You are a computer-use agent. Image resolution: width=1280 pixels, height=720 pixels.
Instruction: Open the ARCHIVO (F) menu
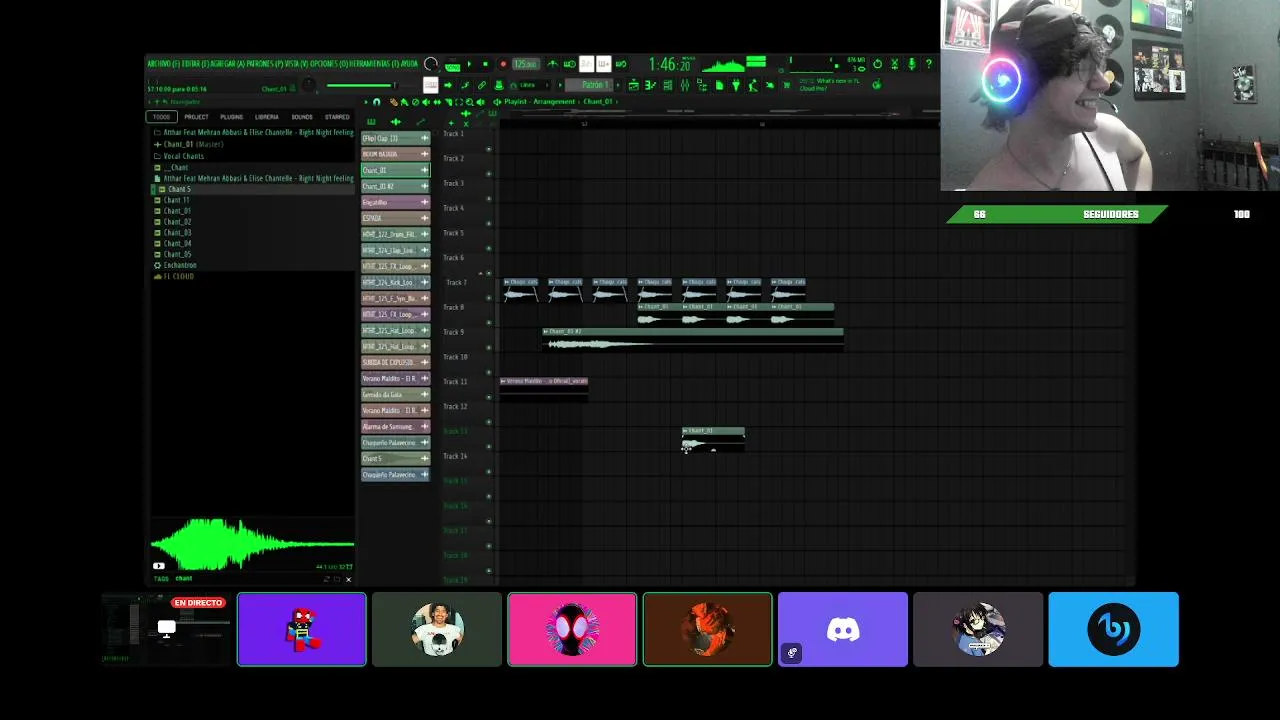pos(165,64)
